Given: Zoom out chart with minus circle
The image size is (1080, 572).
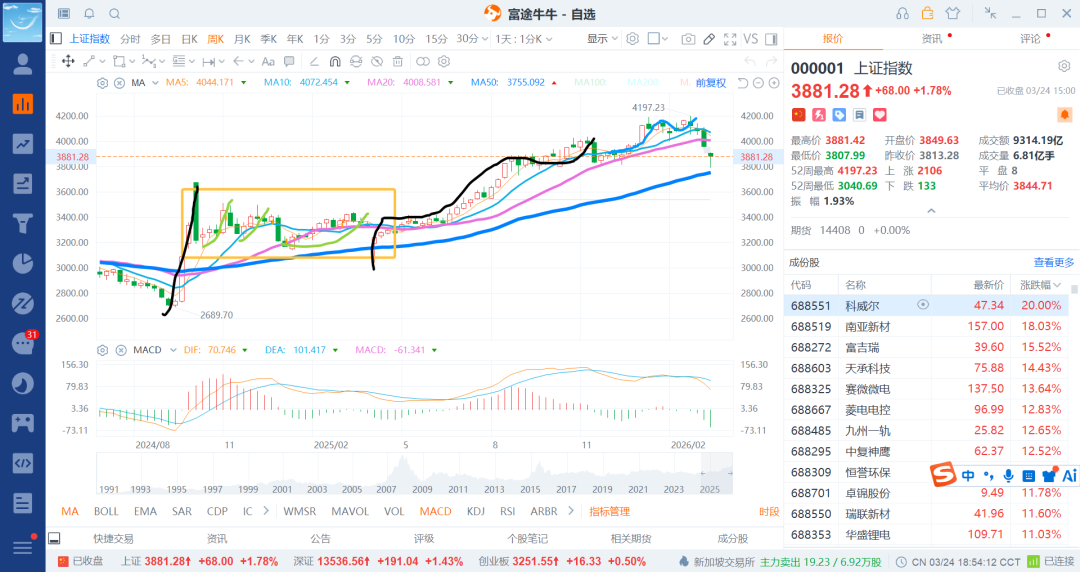Looking at the screenshot, I should point(758,83).
